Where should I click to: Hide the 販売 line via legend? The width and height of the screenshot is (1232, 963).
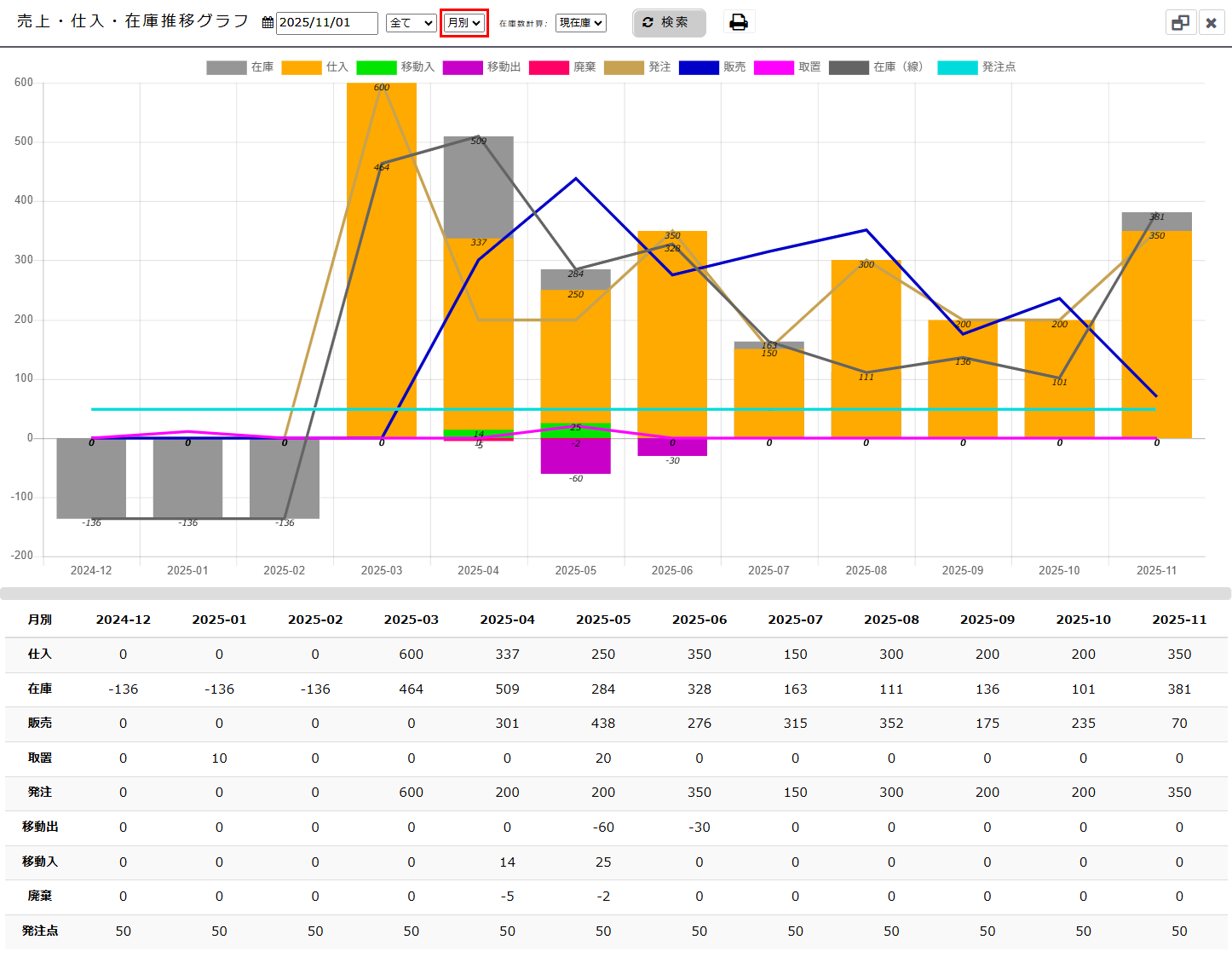[x=712, y=67]
